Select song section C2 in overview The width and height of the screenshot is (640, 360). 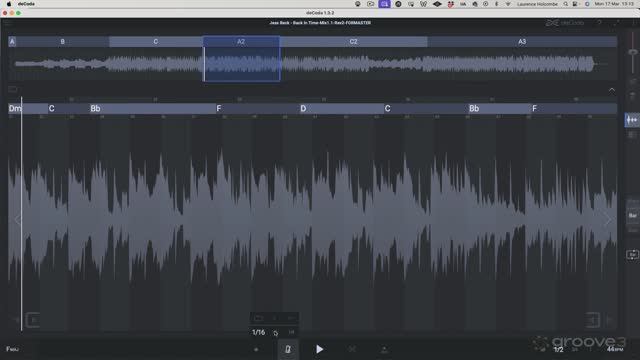pos(353,42)
